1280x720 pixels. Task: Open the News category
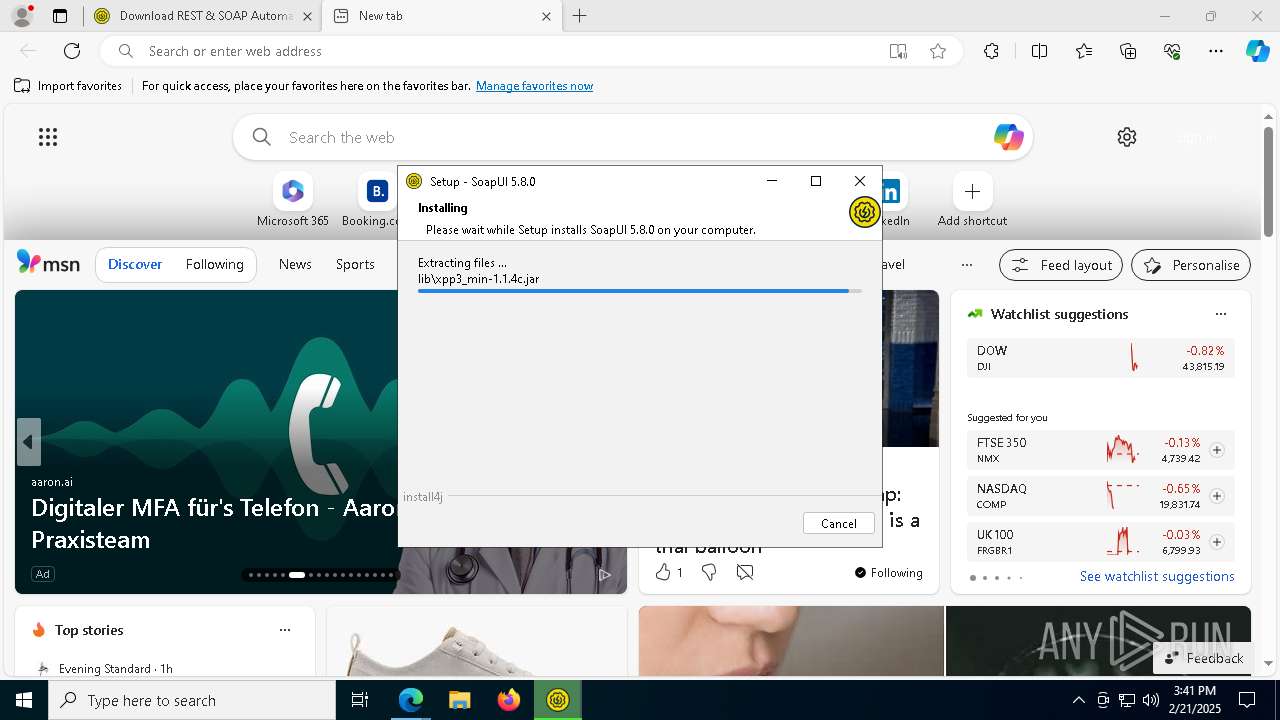[x=295, y=264]
